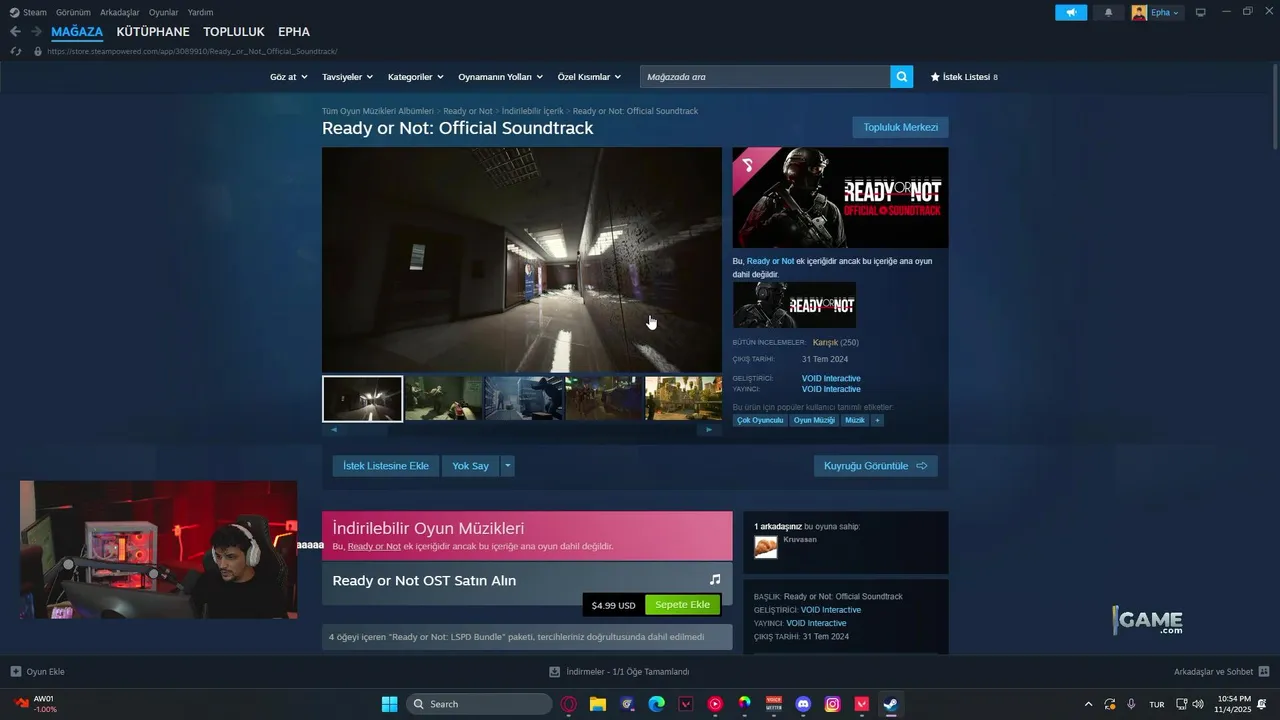Open the Windows Start menu

pos(389,704)
